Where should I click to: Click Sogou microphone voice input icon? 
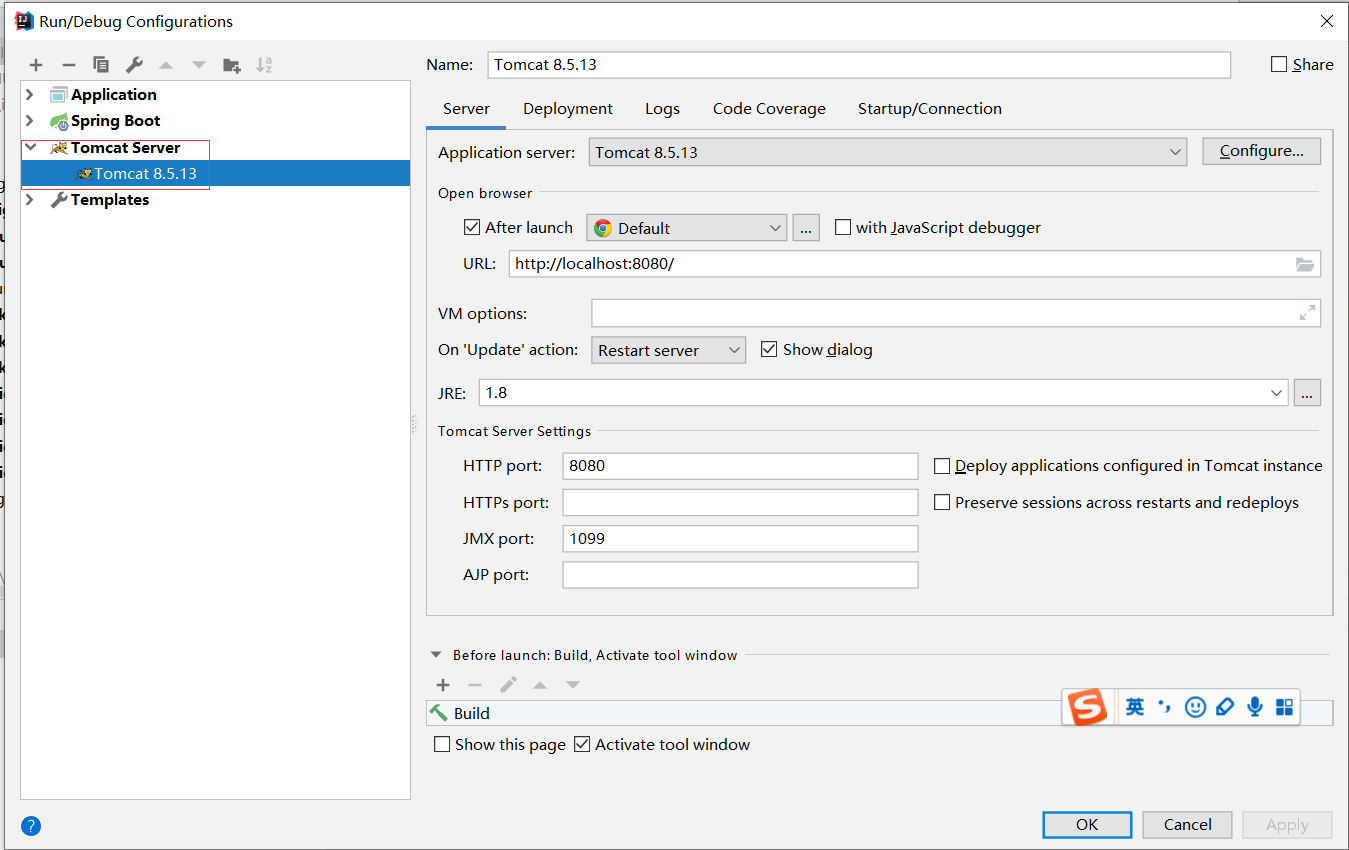click(1255, 707)
